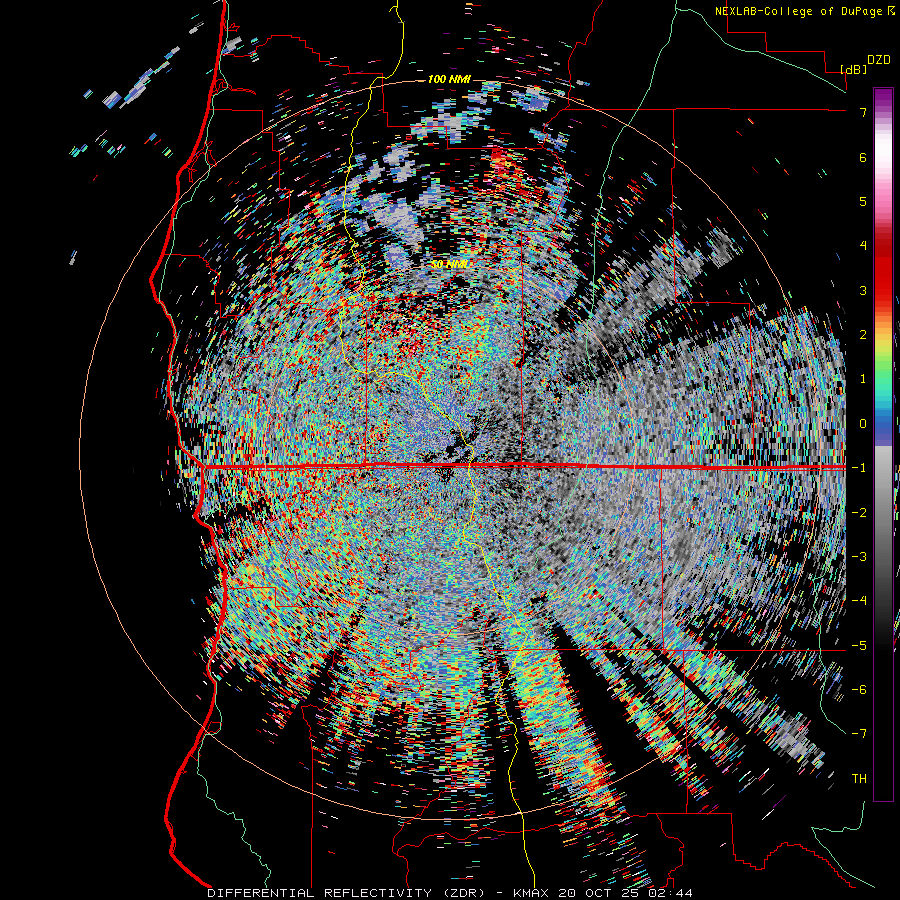
Task: Click the scale value 5 label
Action: pos(863,201)
